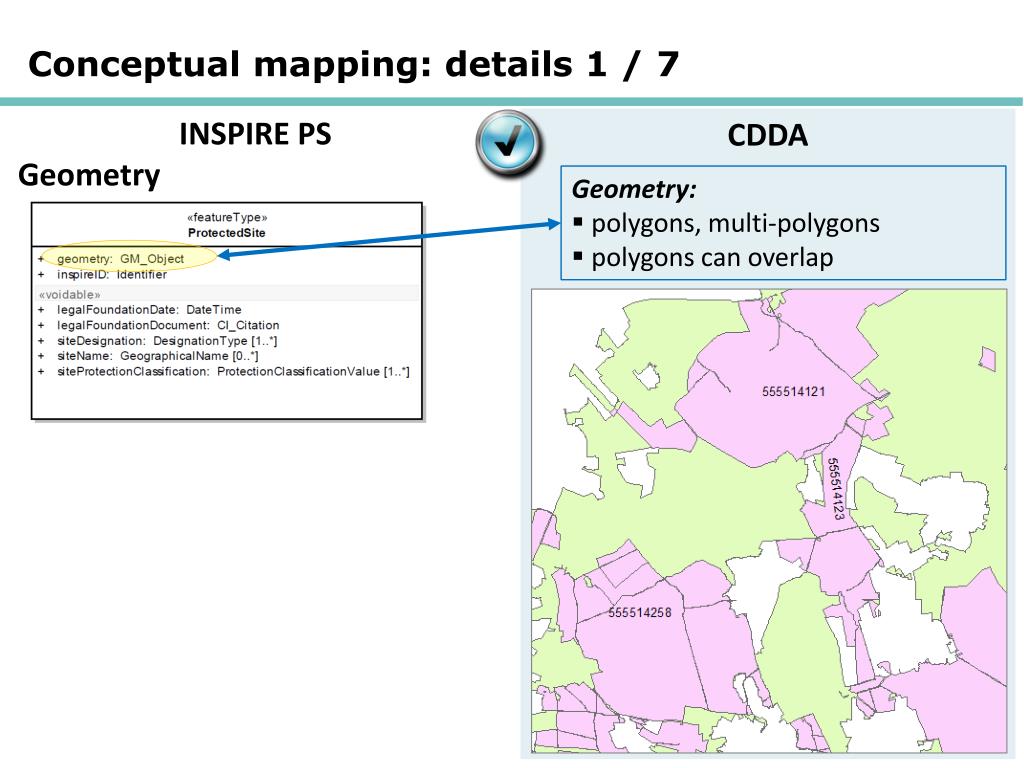Click the 'INSPIRE PS' heading
1024x768 pixels.
coord(255,134)
